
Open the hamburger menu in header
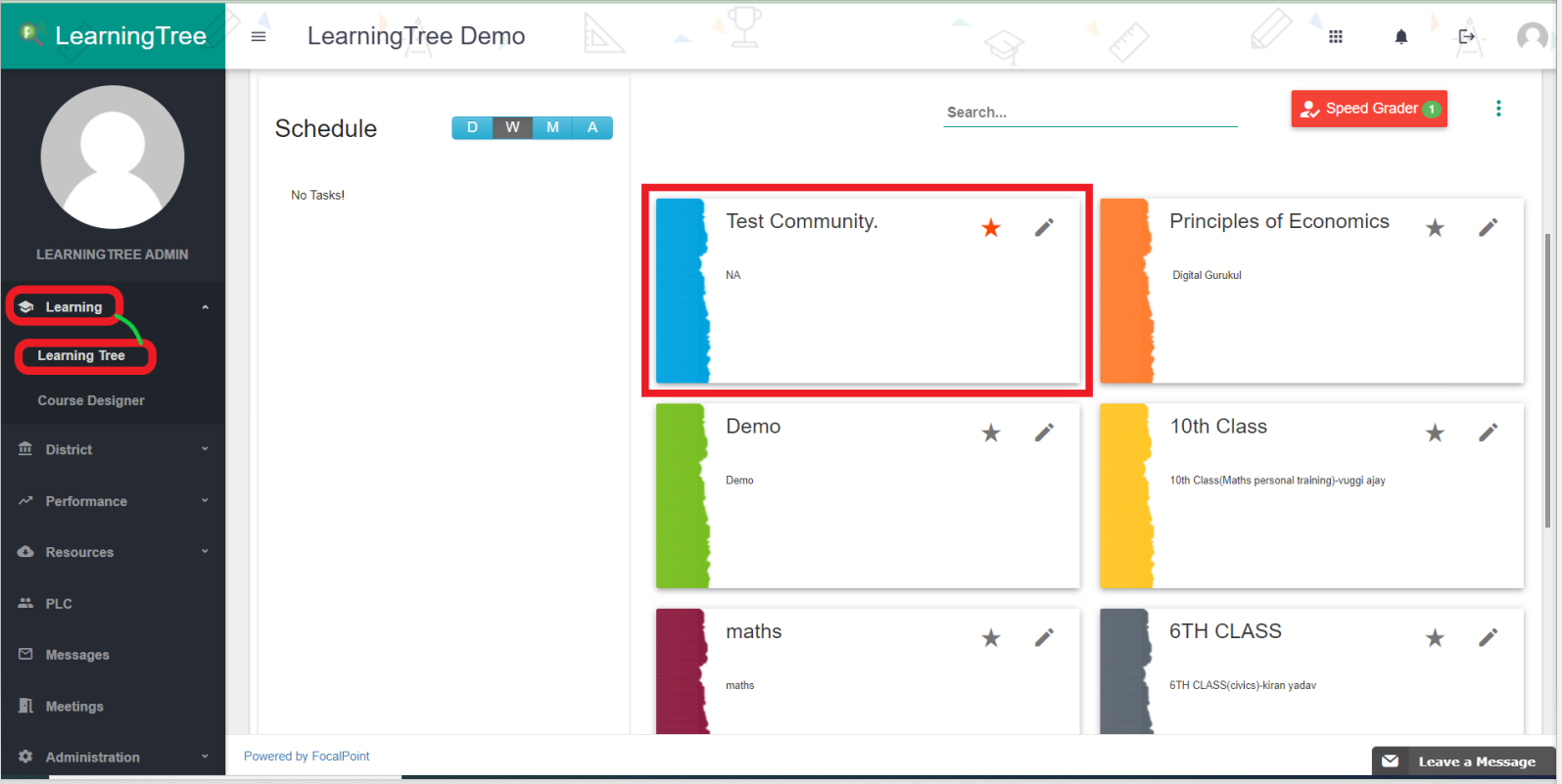[259, 36]
